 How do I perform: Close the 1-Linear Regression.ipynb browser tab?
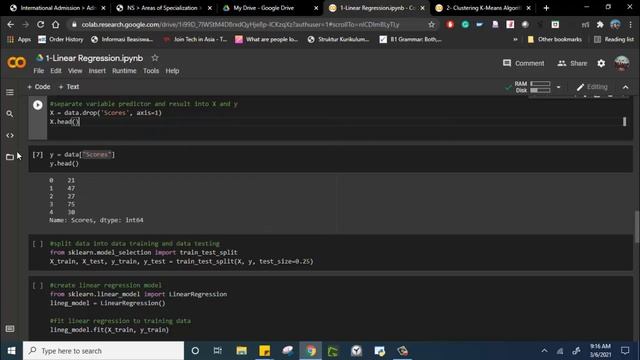(x=422, y=8)
